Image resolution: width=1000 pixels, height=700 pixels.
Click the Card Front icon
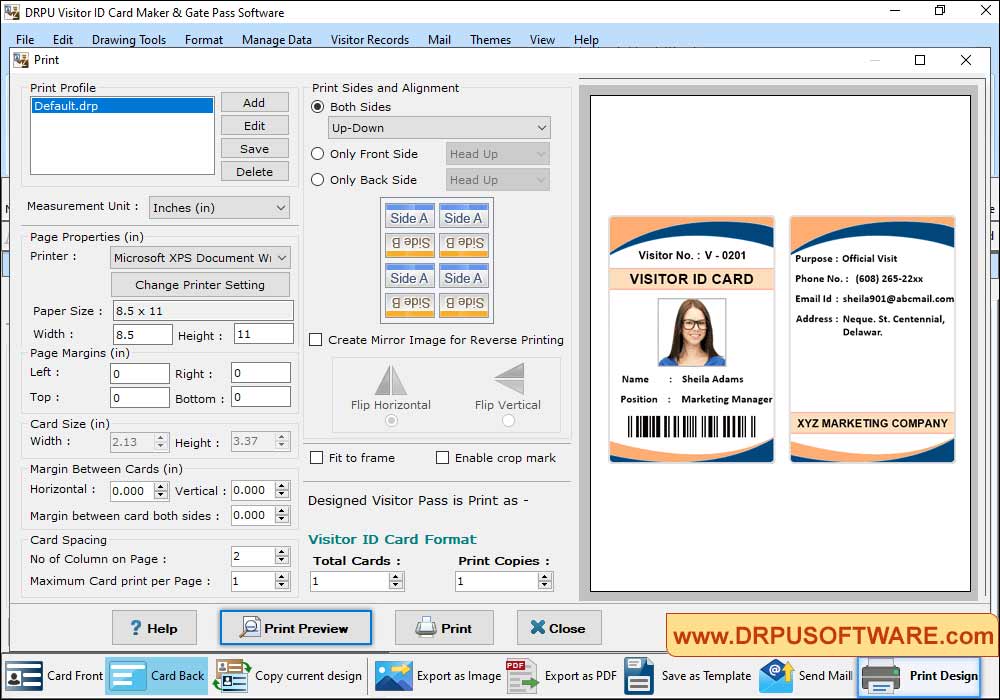(24, 676)
